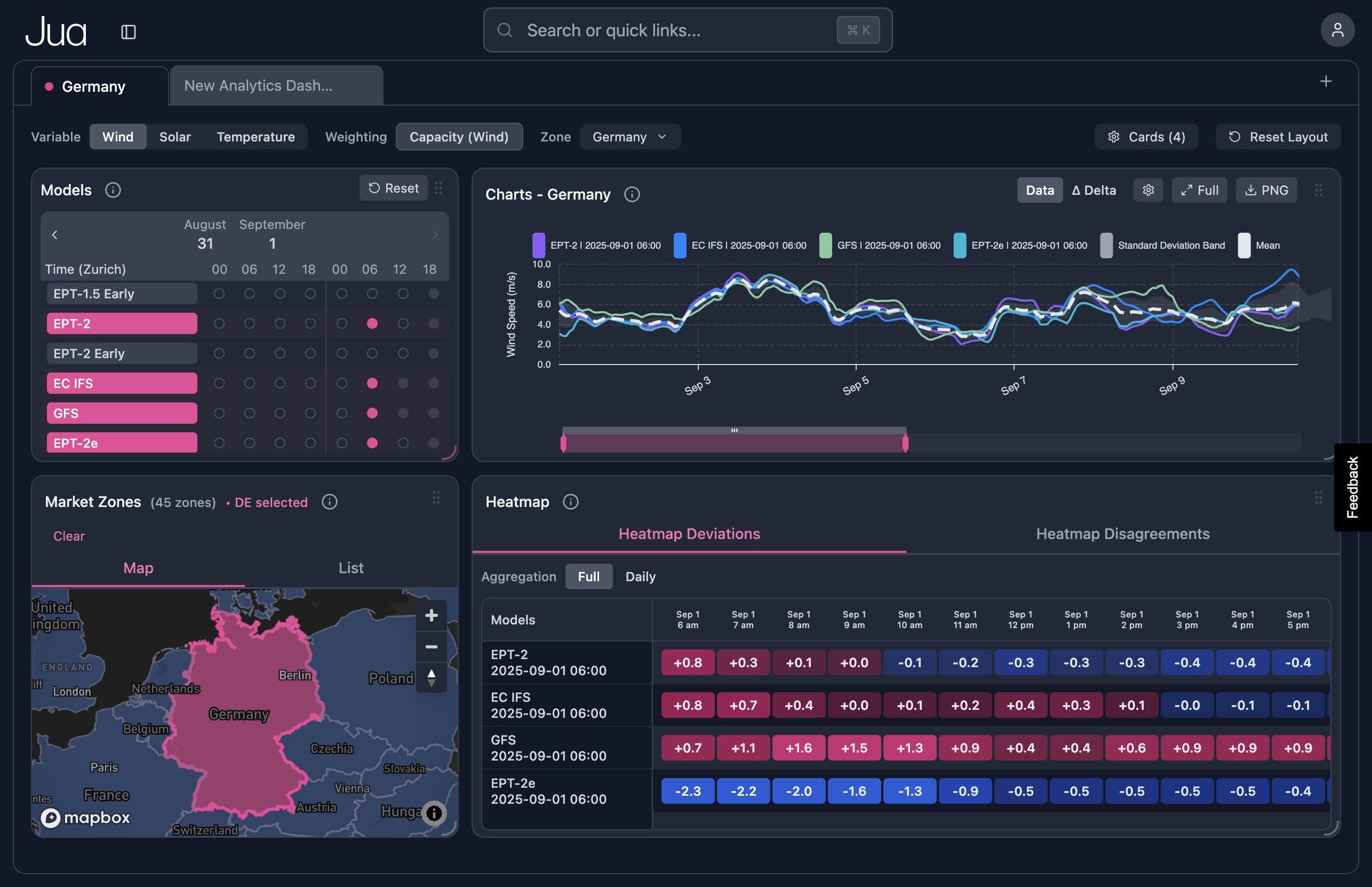Image resolution: width=1372 pixels, height=887 pixels.
Task: Zoom in on the Mapbox map
Action: point(430,615)
